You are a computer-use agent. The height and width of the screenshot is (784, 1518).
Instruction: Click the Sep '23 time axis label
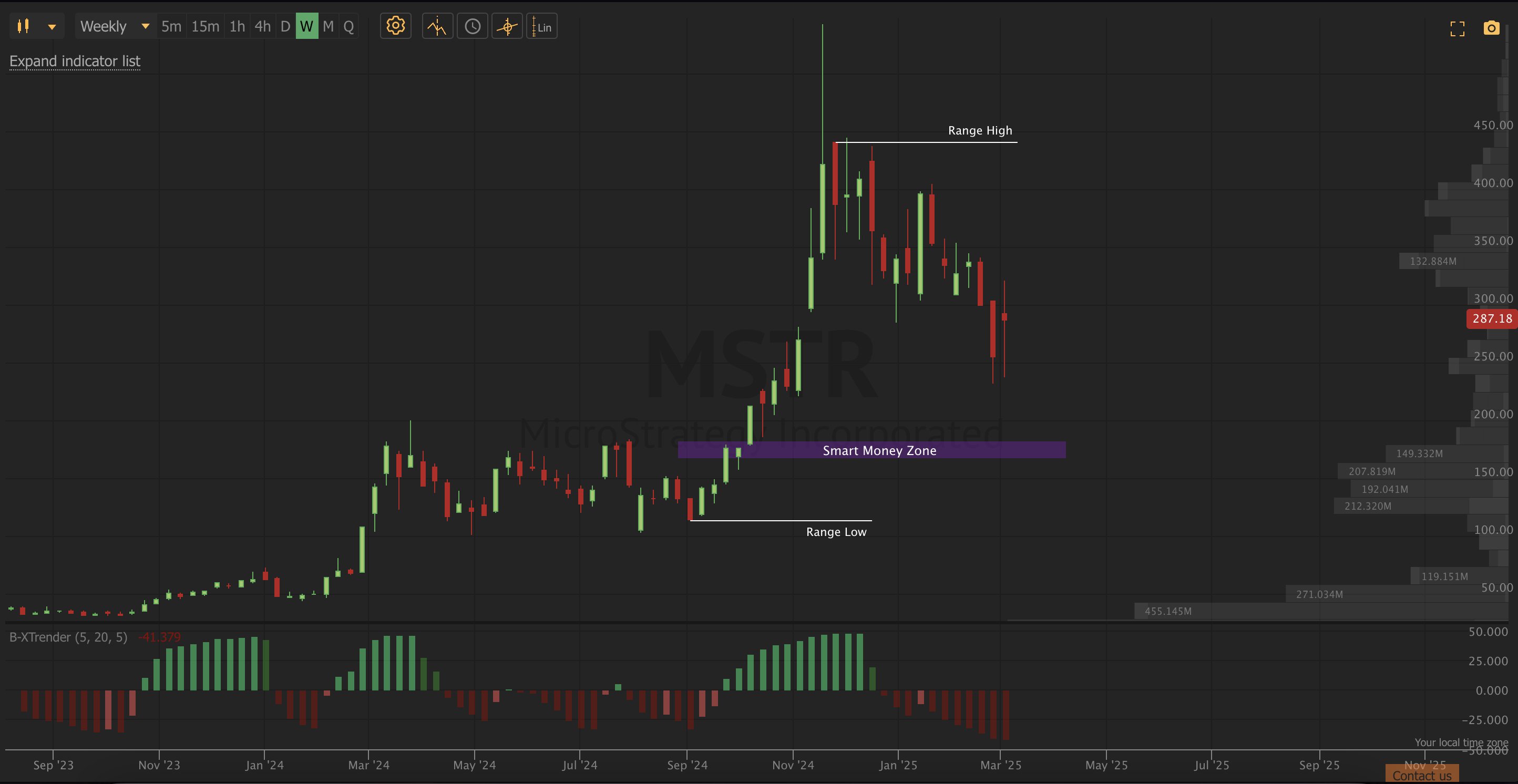coord(54,765)
